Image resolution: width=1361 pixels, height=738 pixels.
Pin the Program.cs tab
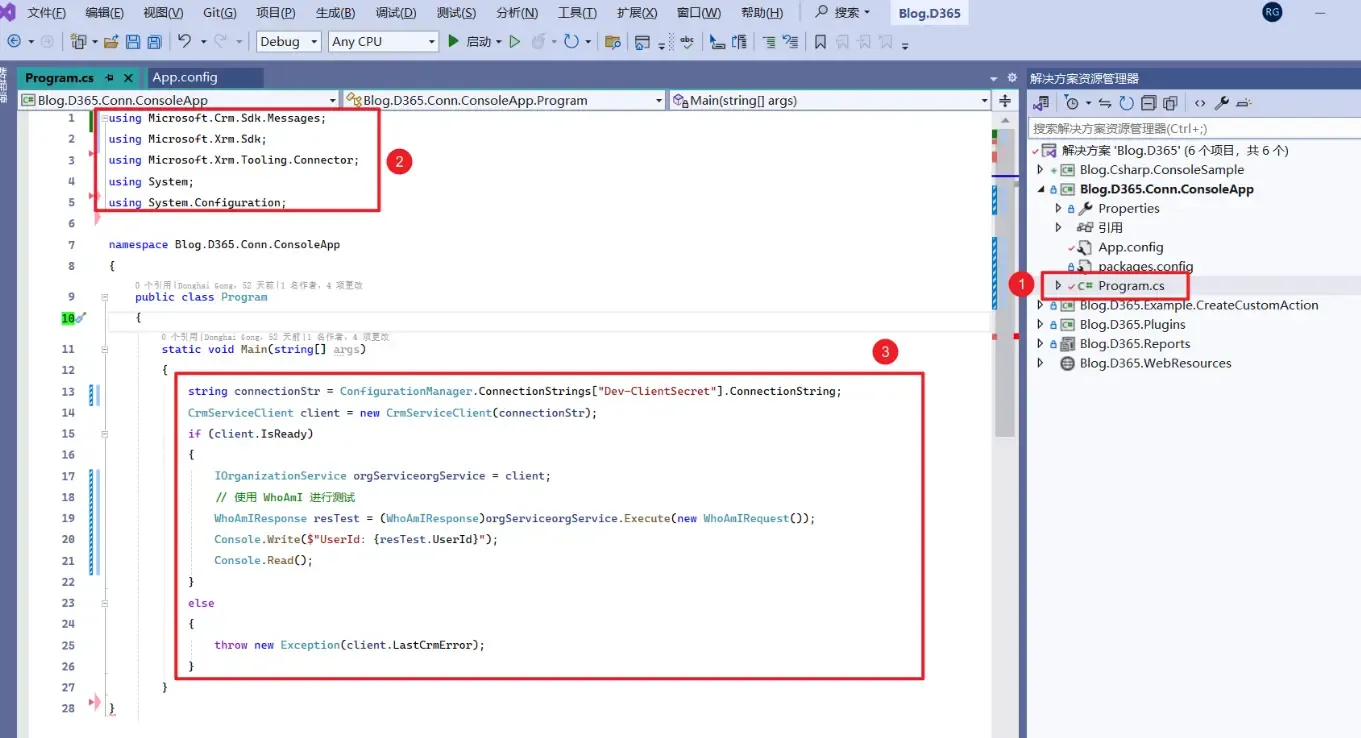click(x=110, y=78)
